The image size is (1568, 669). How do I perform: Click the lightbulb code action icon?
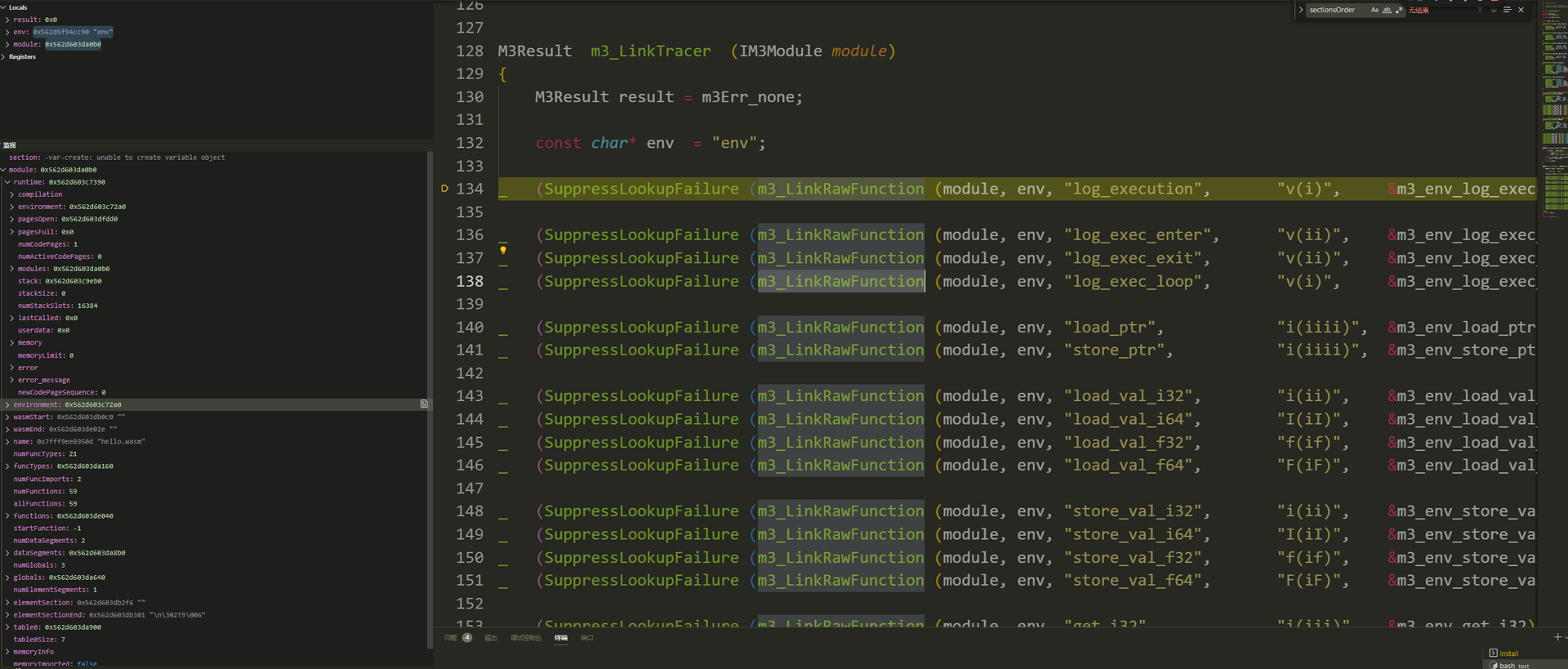pos(503,249)
